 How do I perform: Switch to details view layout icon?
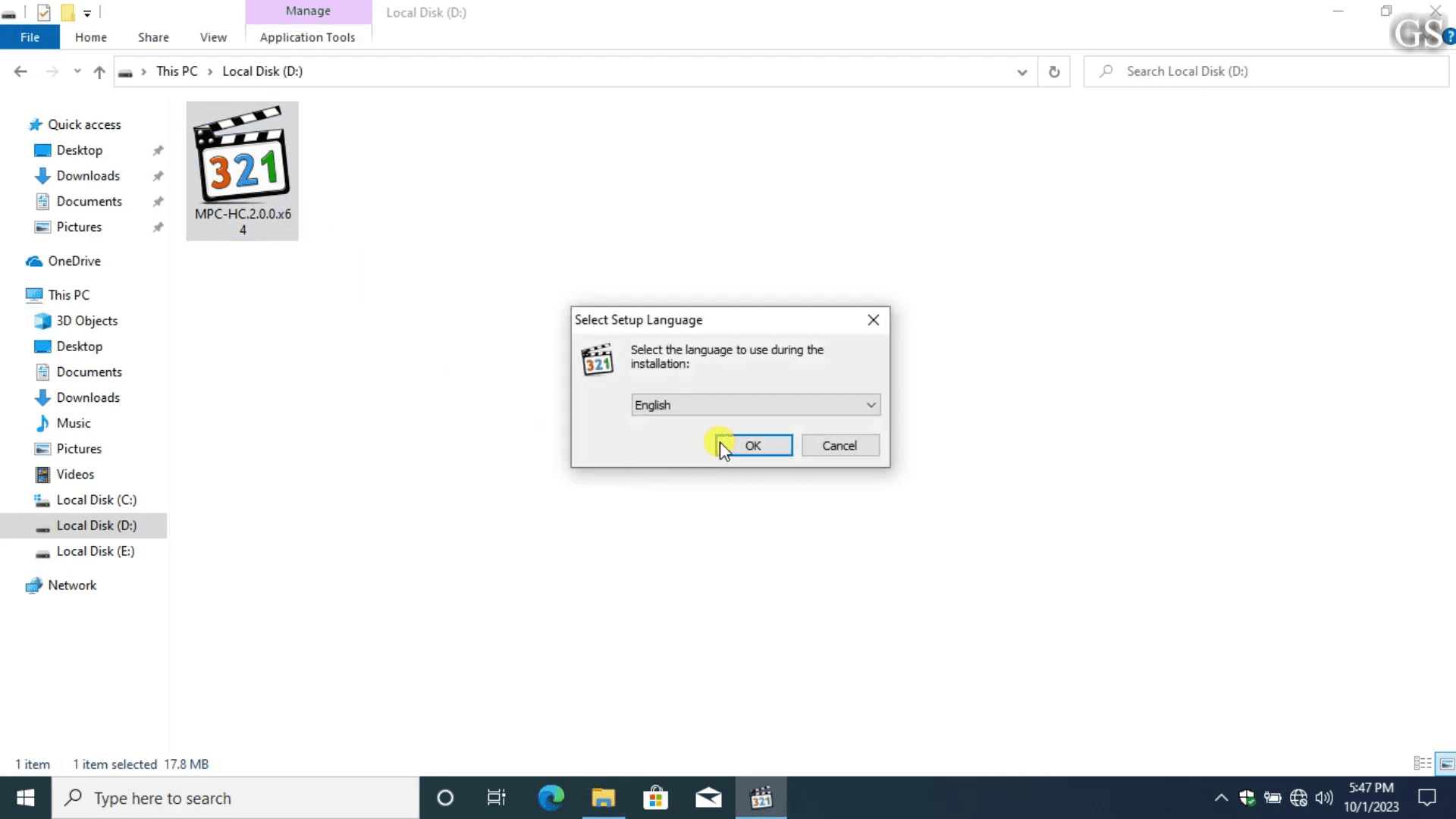click(x=1423, y=764)
